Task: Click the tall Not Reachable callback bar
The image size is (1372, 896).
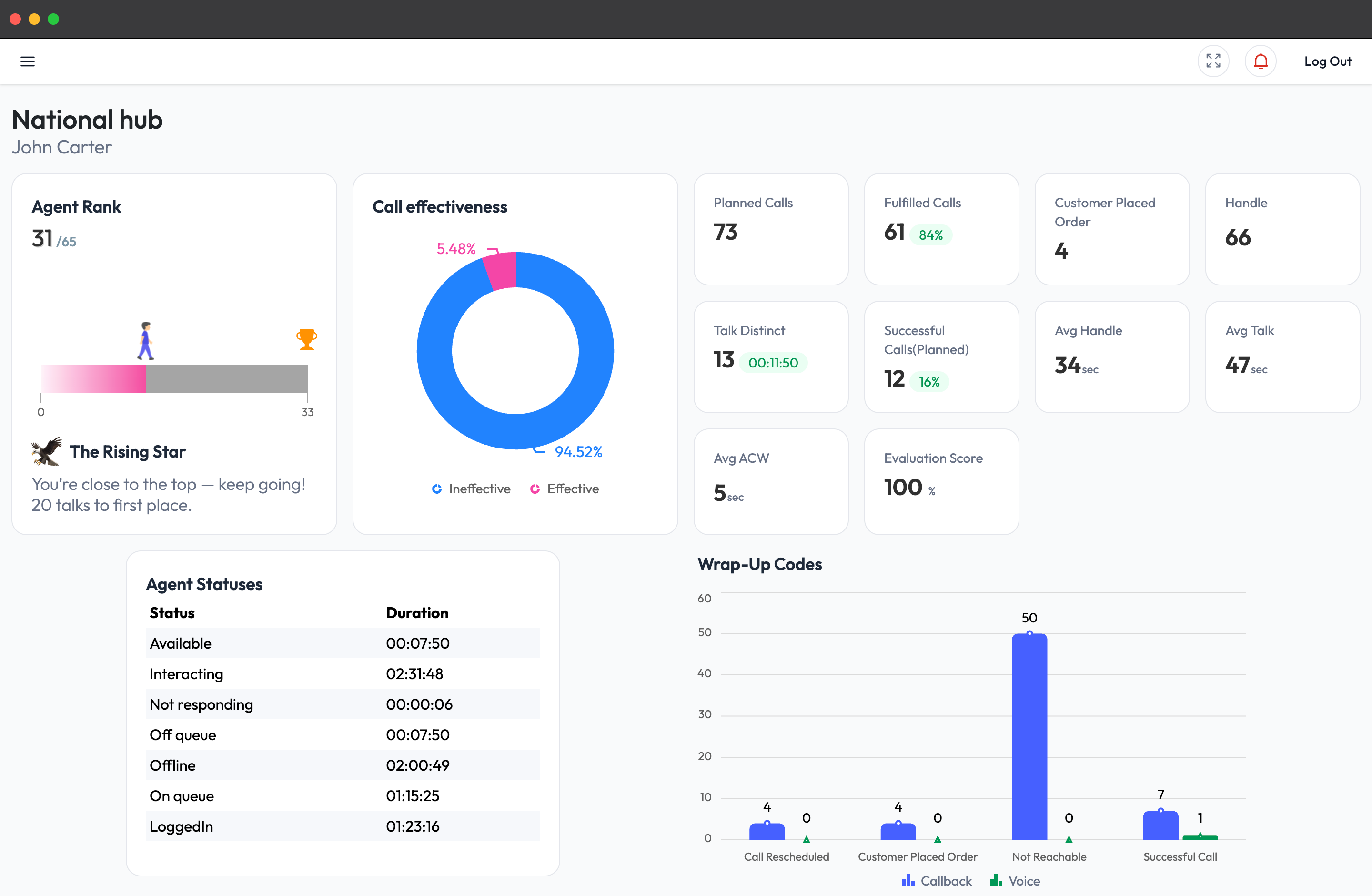Action: point(1029,736)
